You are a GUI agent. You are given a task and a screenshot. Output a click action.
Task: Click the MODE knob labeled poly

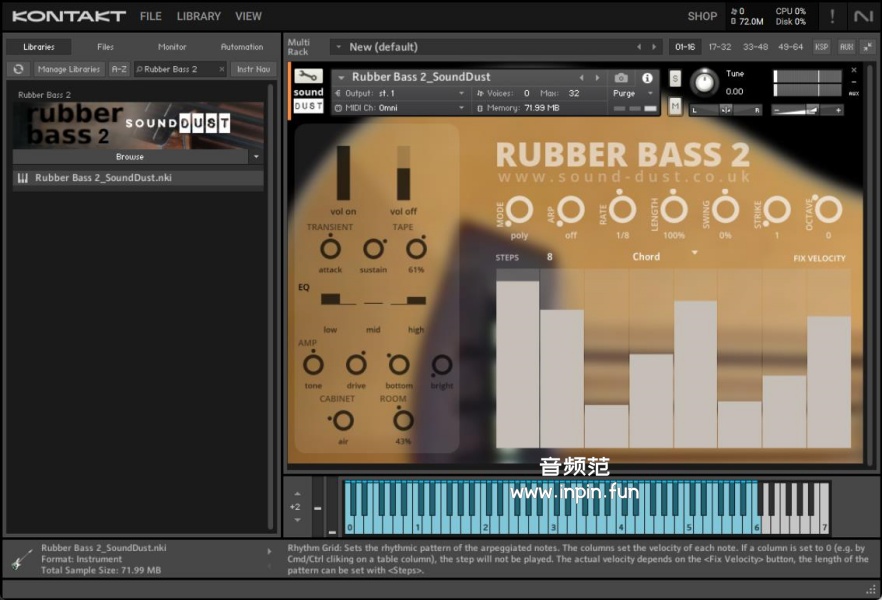pos(519,211)
